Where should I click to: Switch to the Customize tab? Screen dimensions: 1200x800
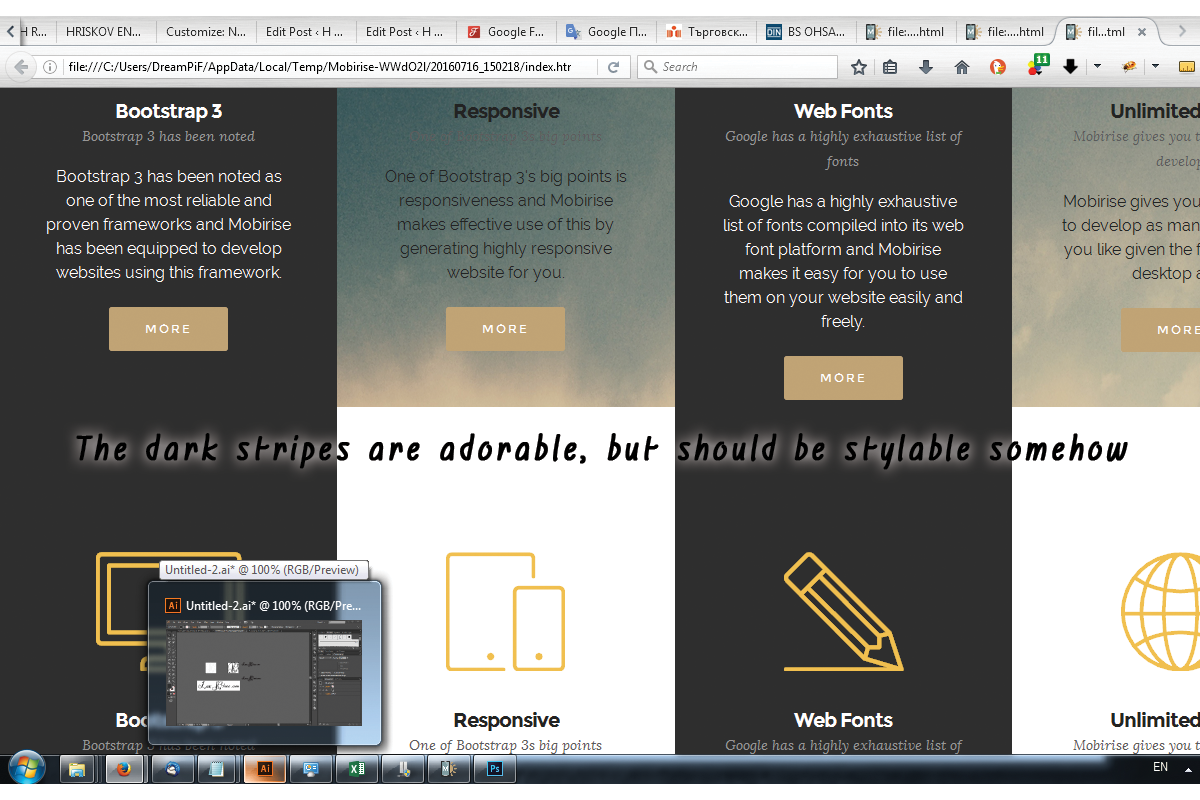(205, 31)
